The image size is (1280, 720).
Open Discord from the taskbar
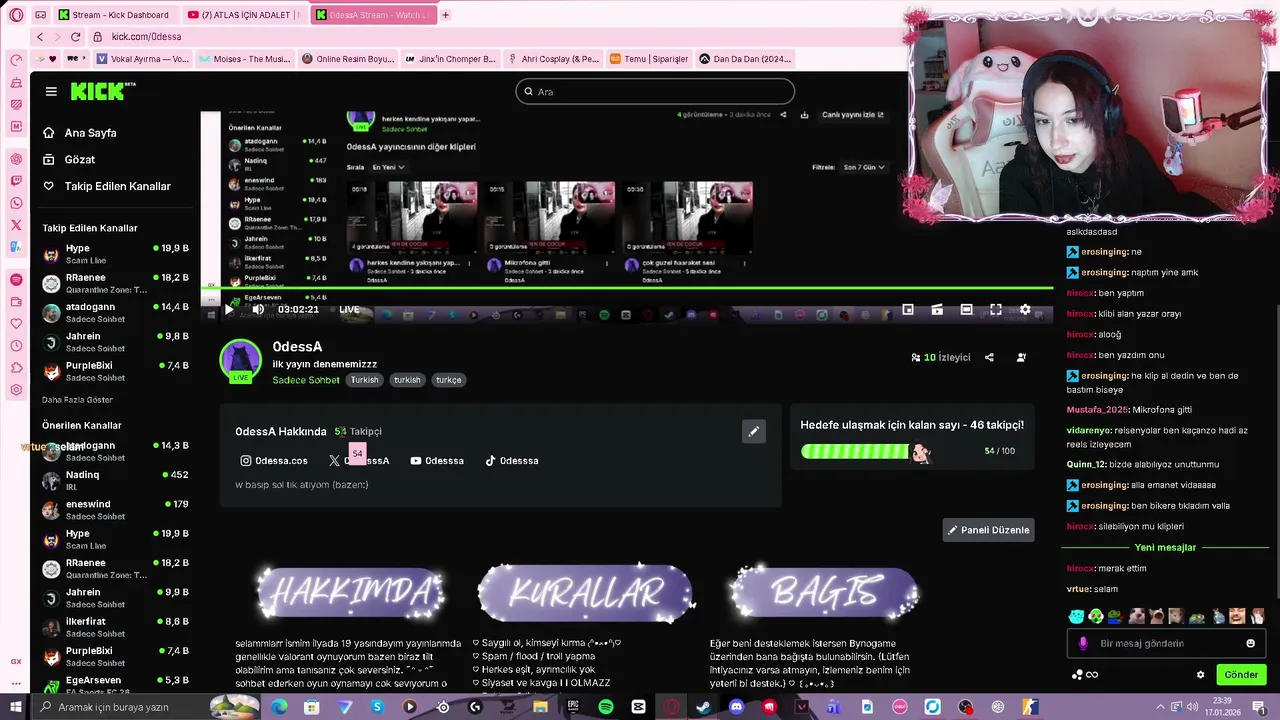coord(737,707)
